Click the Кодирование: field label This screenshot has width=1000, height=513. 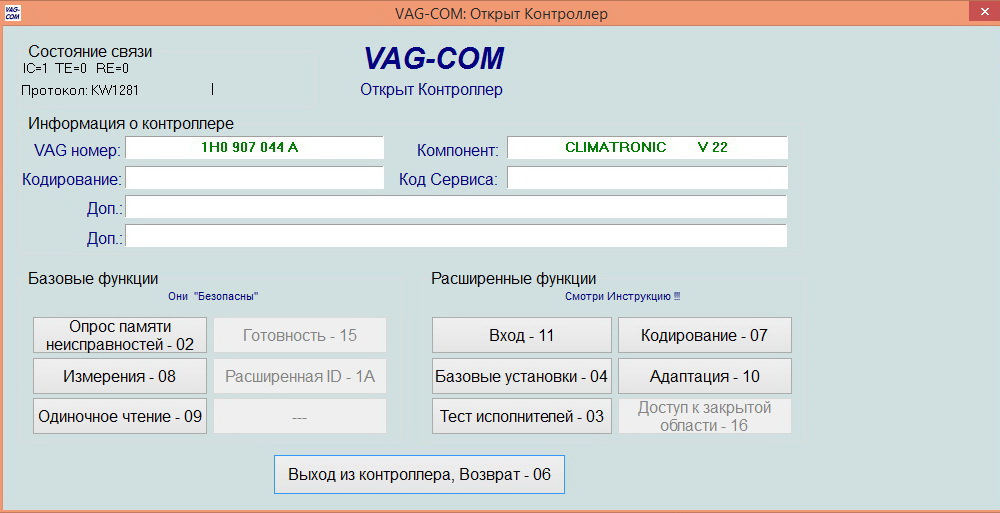pyautogui.click(x=72, y=180)
